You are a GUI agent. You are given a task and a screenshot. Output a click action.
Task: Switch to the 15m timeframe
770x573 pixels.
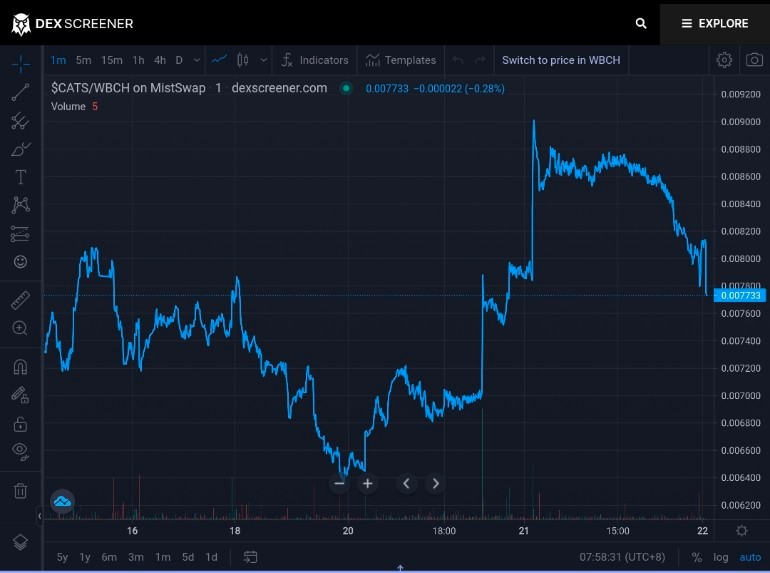point(112,60)
